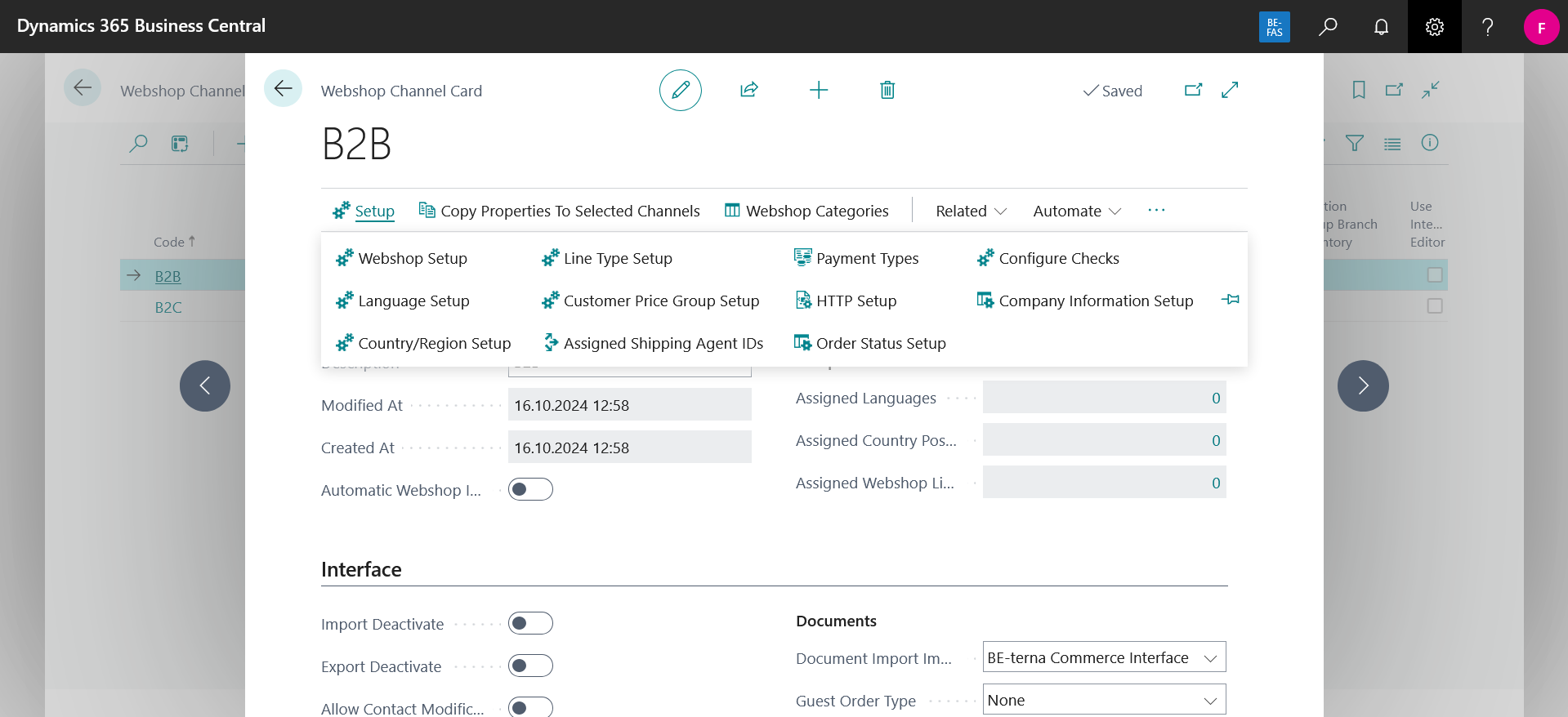This screenshot has width=1568, height=717.
Task: Click the list lines view icon near filter
Action: click(1392, 144)
